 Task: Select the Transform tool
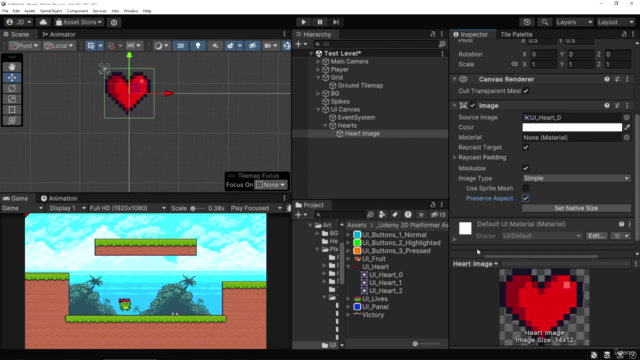point(12,120)
